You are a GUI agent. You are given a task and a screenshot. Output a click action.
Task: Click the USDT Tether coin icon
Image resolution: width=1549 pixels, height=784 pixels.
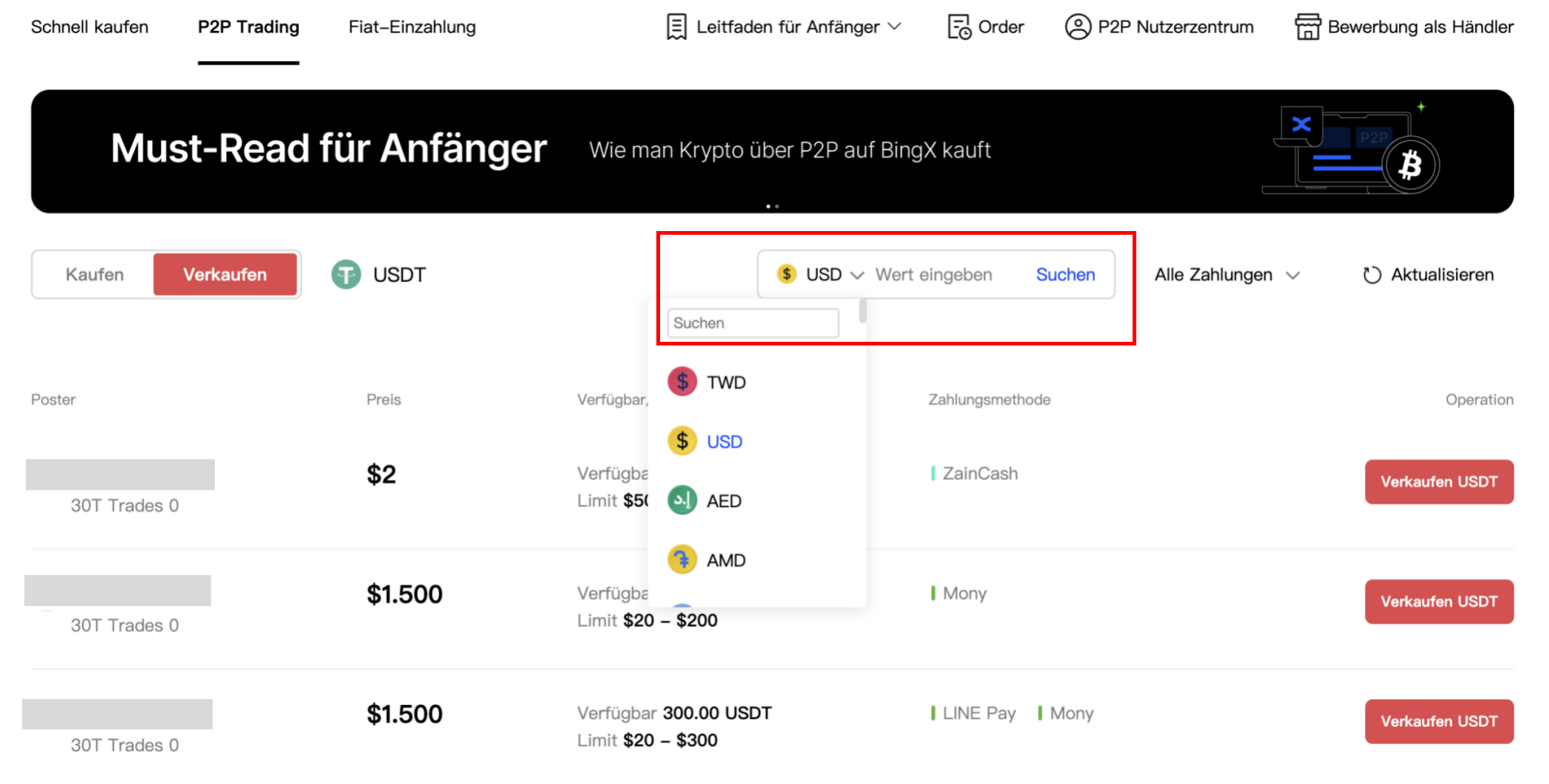pyautogui.click(x=346, y=275)
